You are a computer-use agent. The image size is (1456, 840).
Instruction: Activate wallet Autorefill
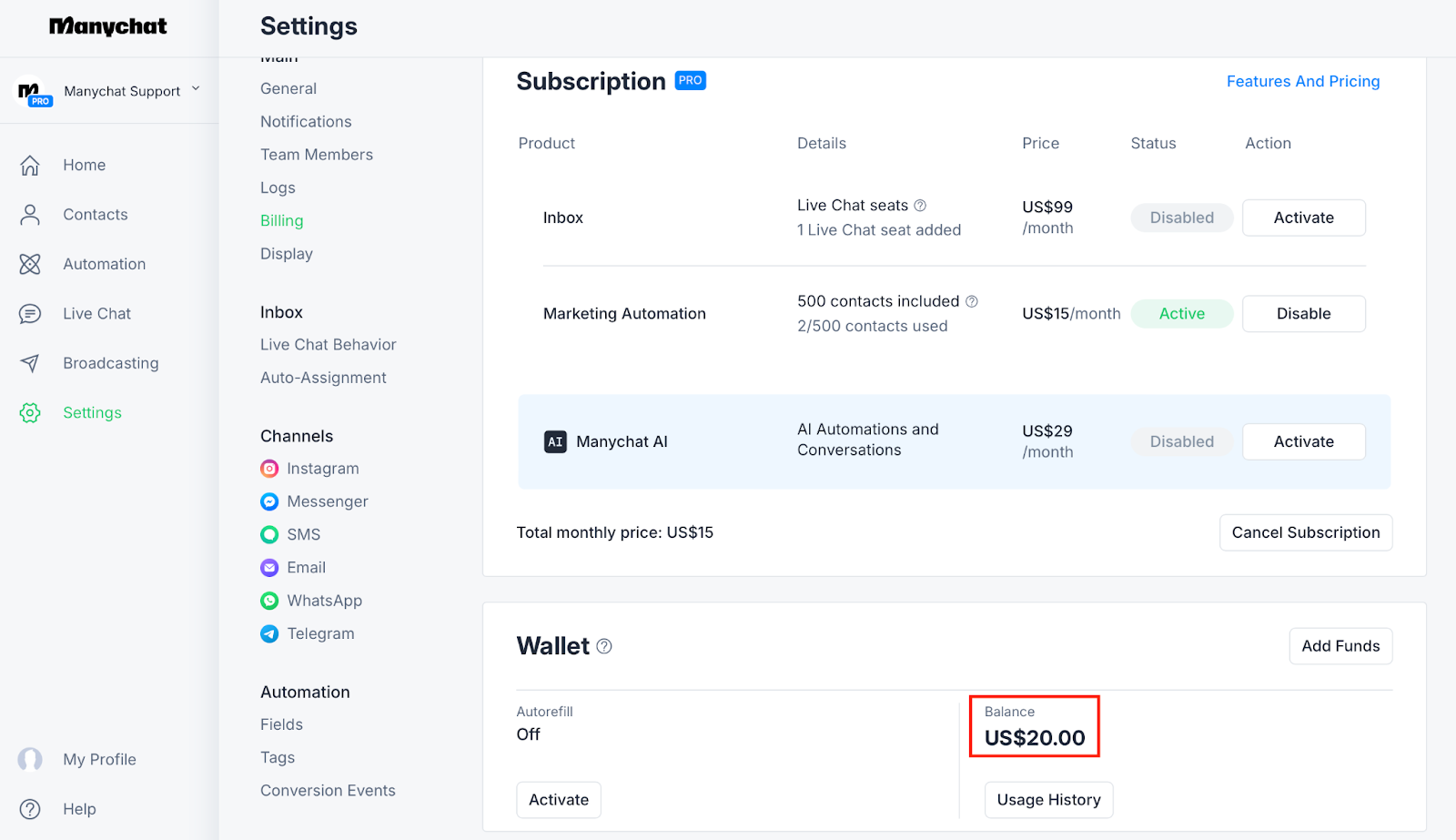coord(559,800)
